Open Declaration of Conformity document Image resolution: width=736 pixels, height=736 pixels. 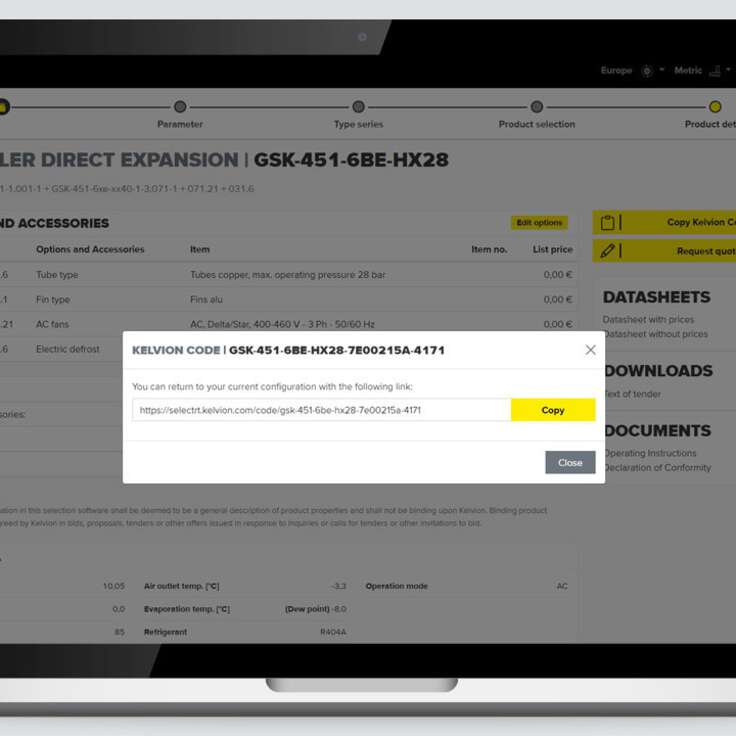pos(658,468)
